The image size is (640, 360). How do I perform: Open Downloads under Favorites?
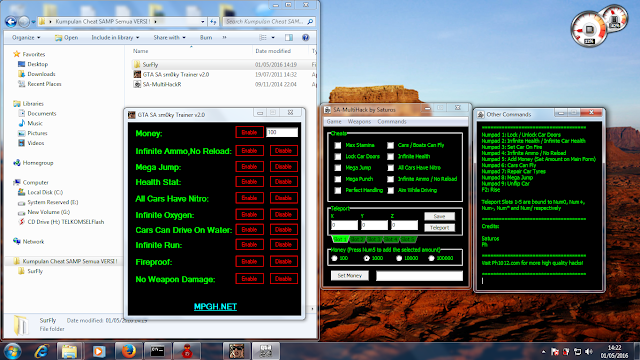point(41,74)
